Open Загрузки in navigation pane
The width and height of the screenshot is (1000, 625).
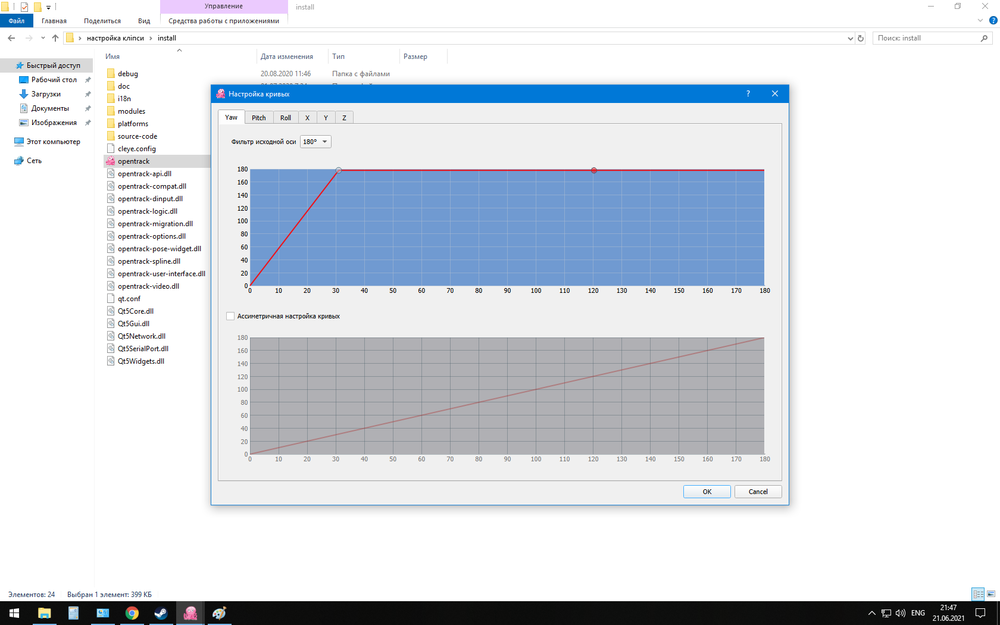(x=46, y=94)
